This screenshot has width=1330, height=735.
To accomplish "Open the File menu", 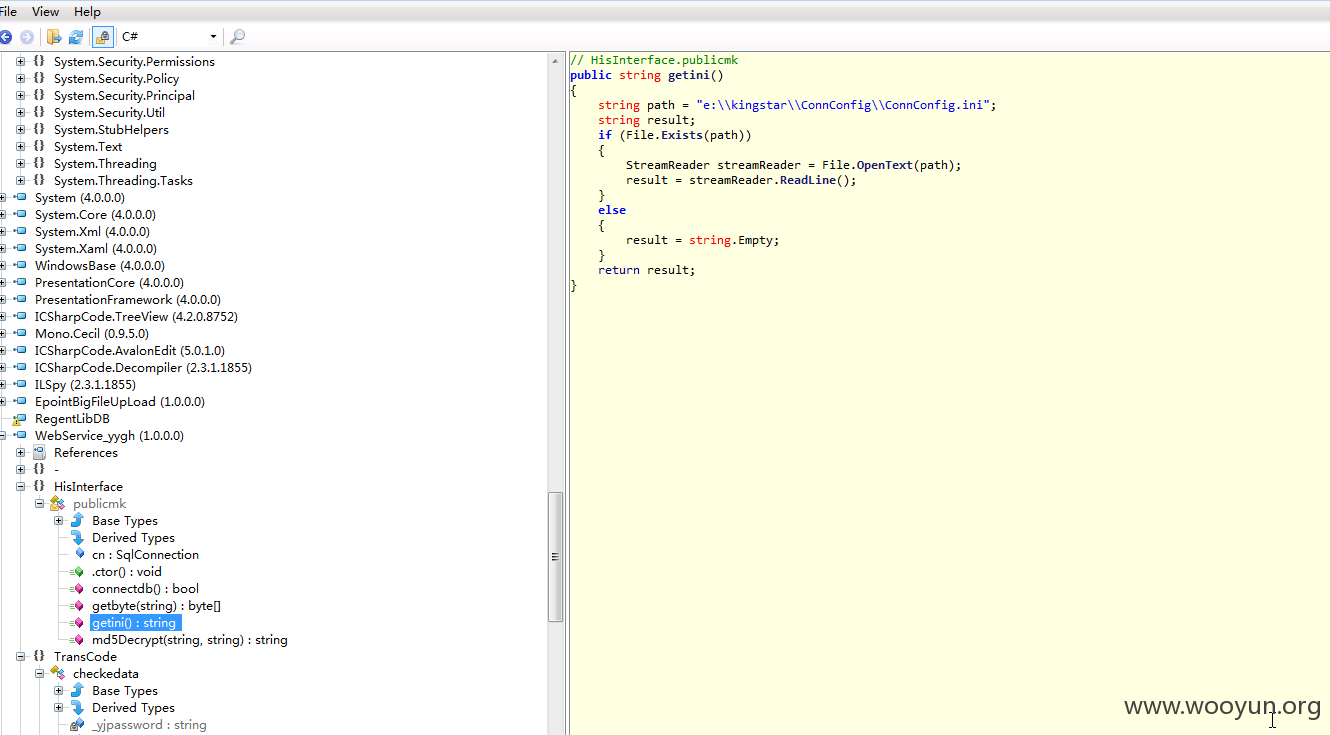I will point(8,12).
